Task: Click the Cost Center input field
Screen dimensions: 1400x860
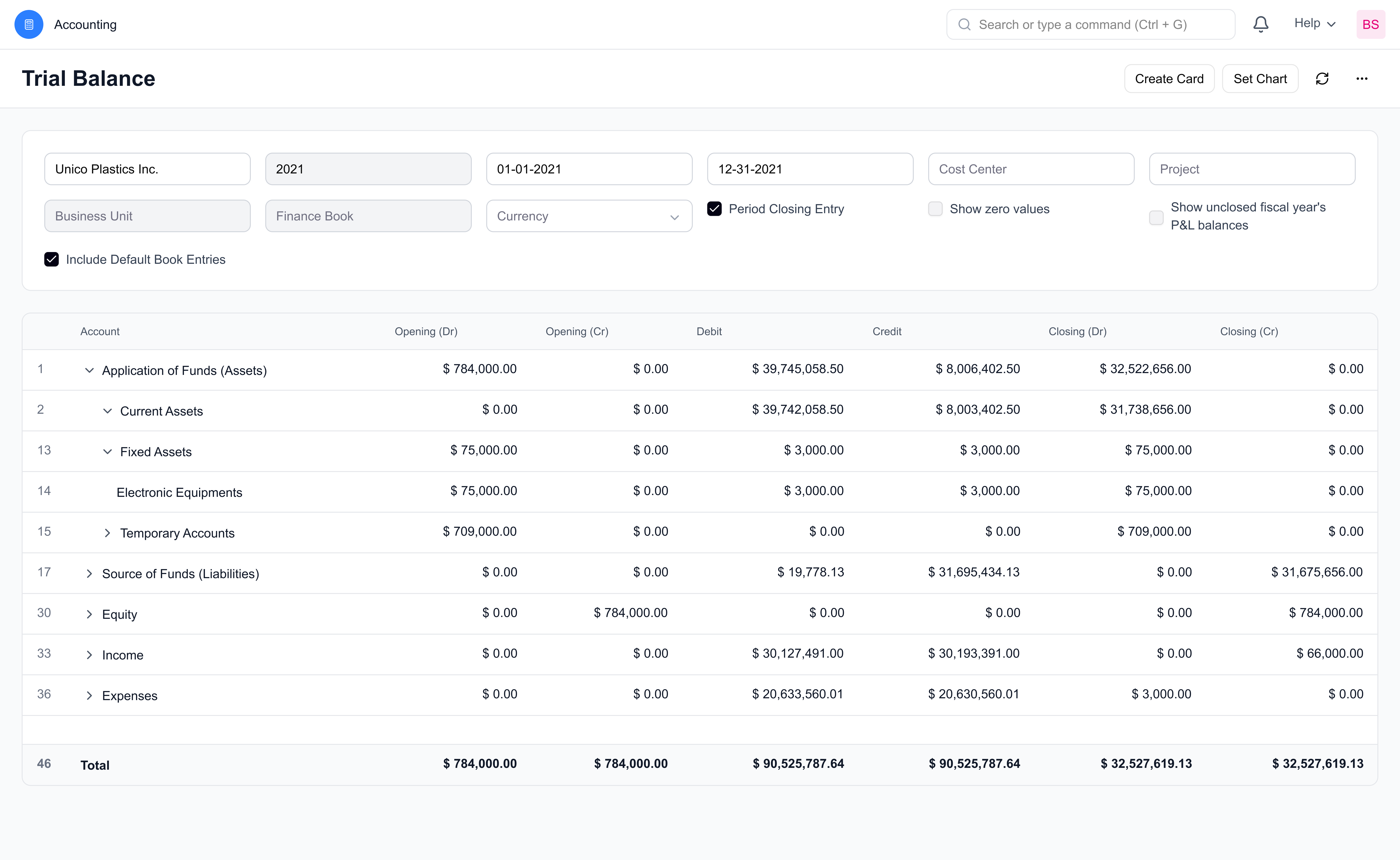Action: click(x=1031, y=169)
